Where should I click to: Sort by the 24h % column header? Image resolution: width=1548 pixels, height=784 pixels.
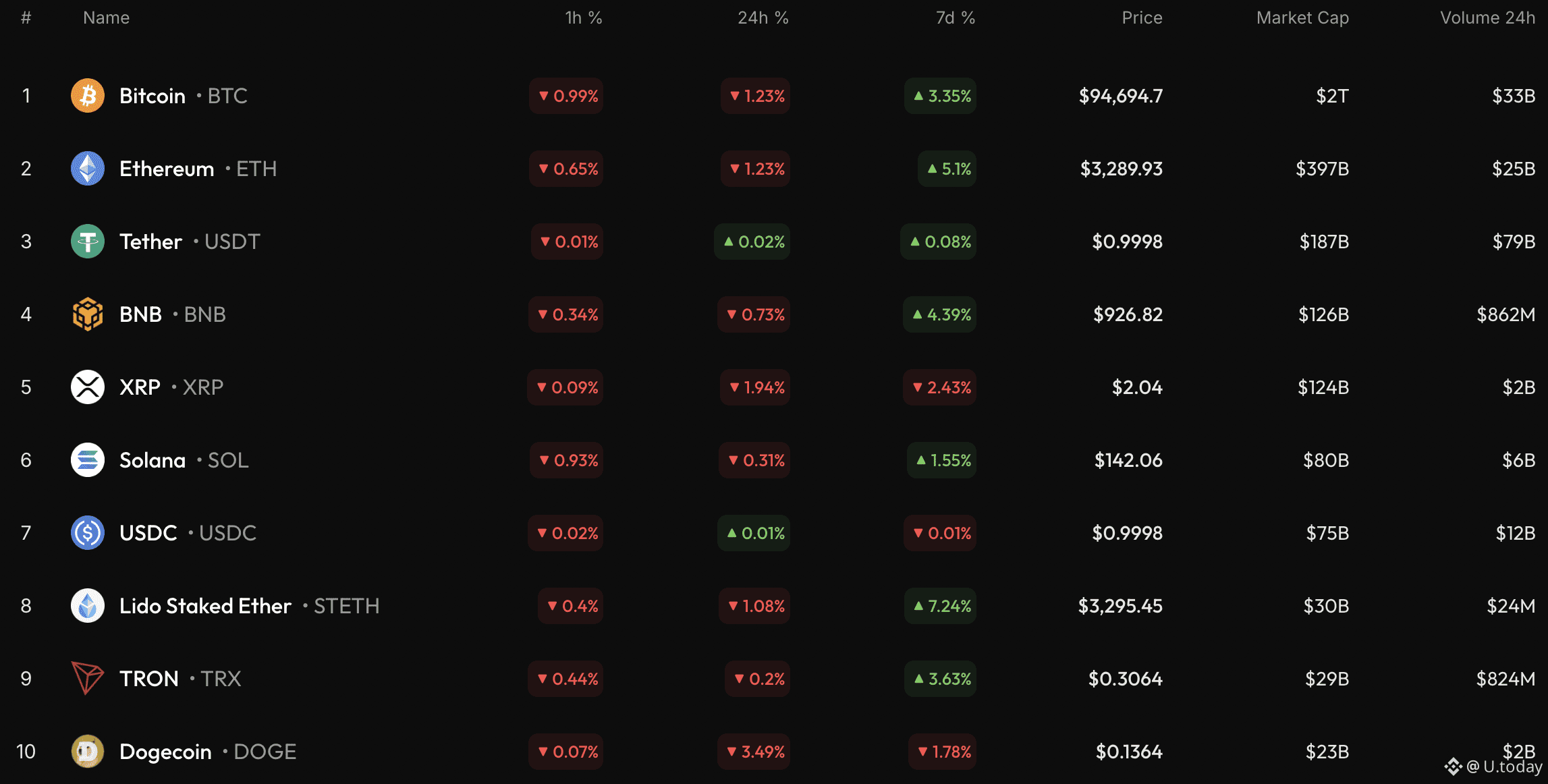pos(763,18)
